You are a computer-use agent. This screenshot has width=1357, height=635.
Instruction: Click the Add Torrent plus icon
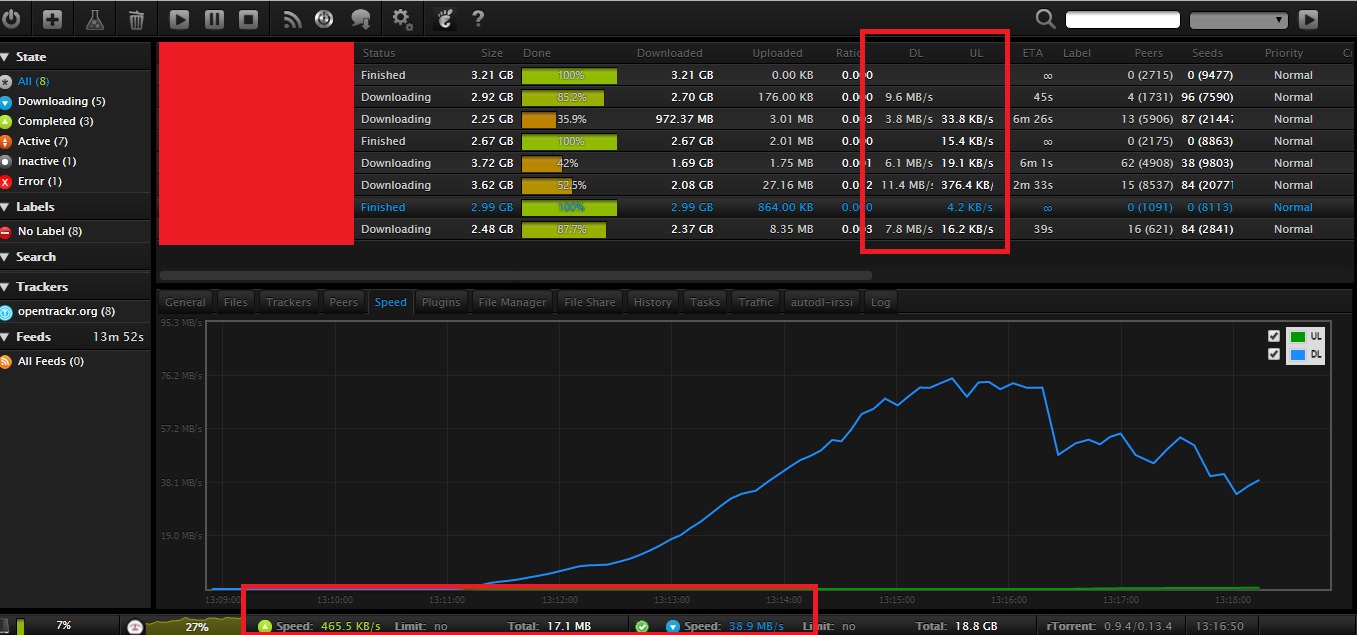[x=52, y=18]
